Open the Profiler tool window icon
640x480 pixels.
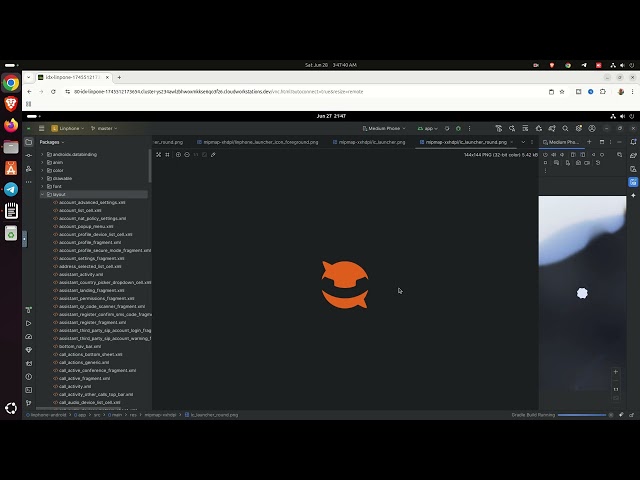pos(29,337)
